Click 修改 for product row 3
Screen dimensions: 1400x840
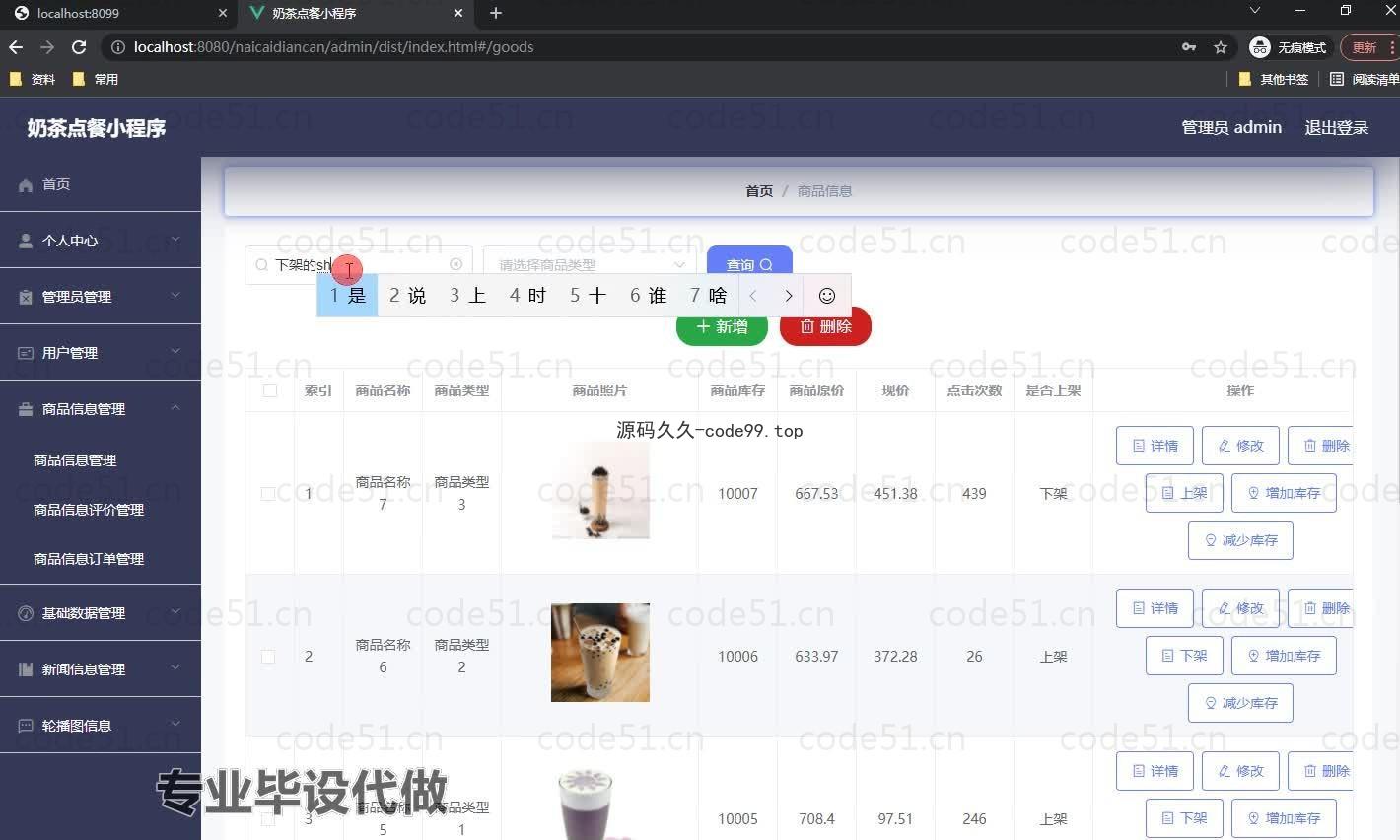point(1240,771)
